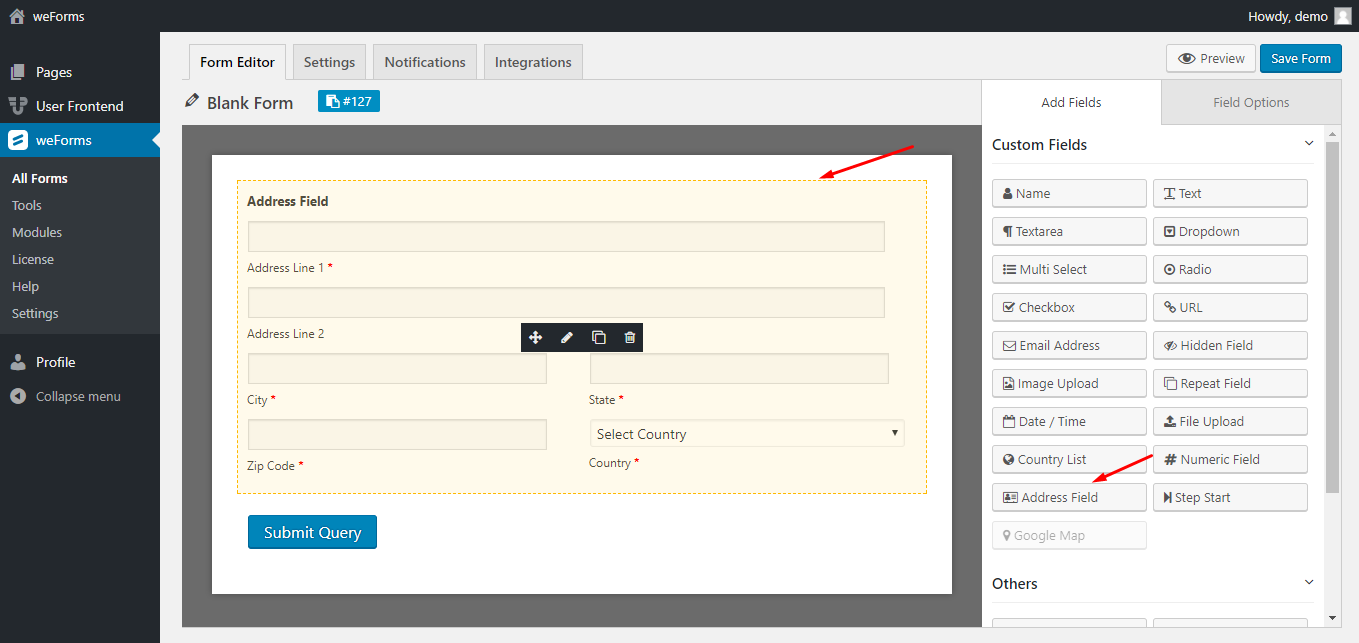Duplicate the Address Field using copy icon
This screenshot has height=643, width=1359.
coord(598,338)
